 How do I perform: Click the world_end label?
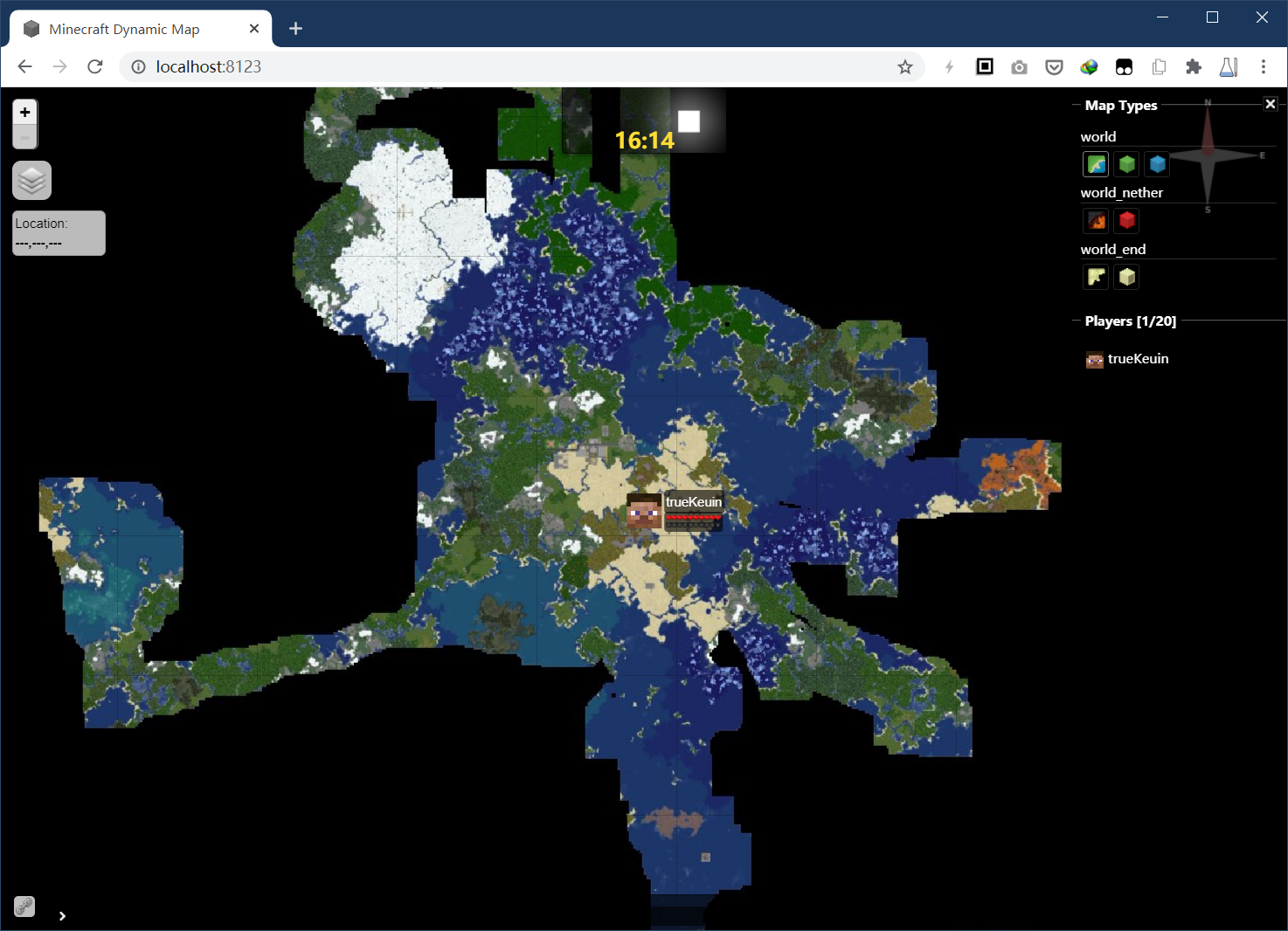click(1112, 250)
